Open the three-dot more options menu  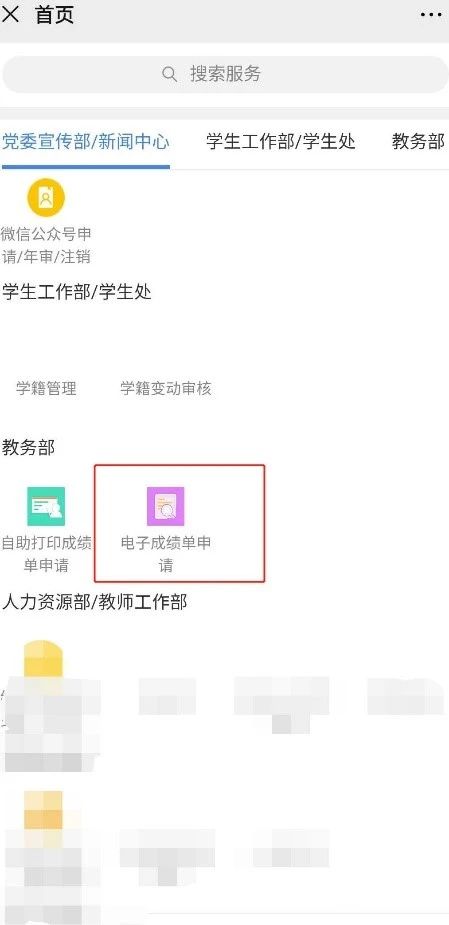[x=431, y=15]
